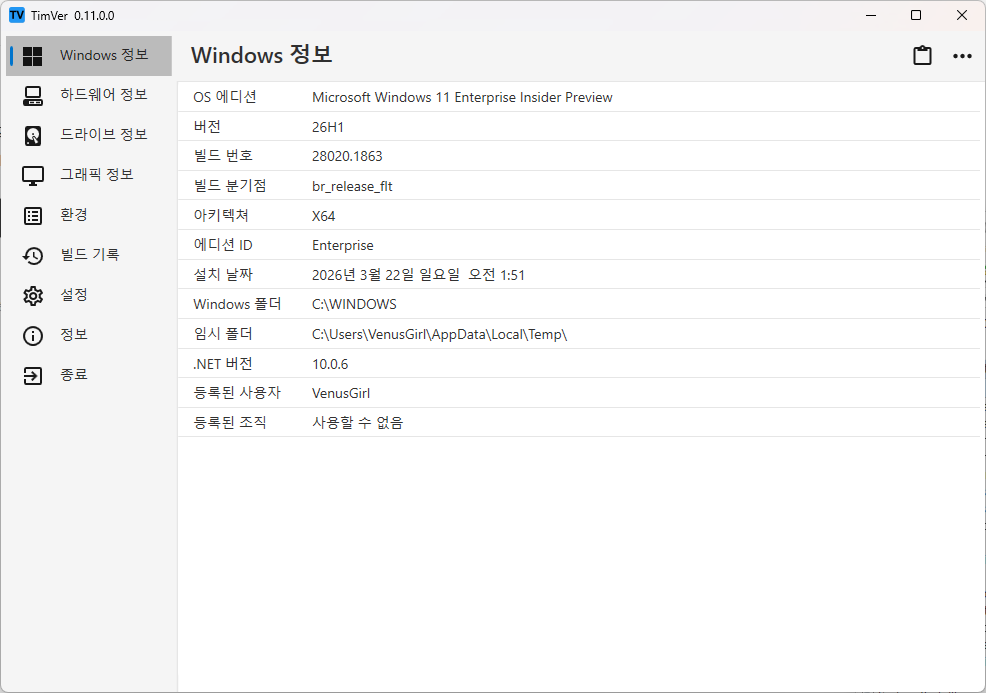Click the 빌드 분기점 label

230,186
